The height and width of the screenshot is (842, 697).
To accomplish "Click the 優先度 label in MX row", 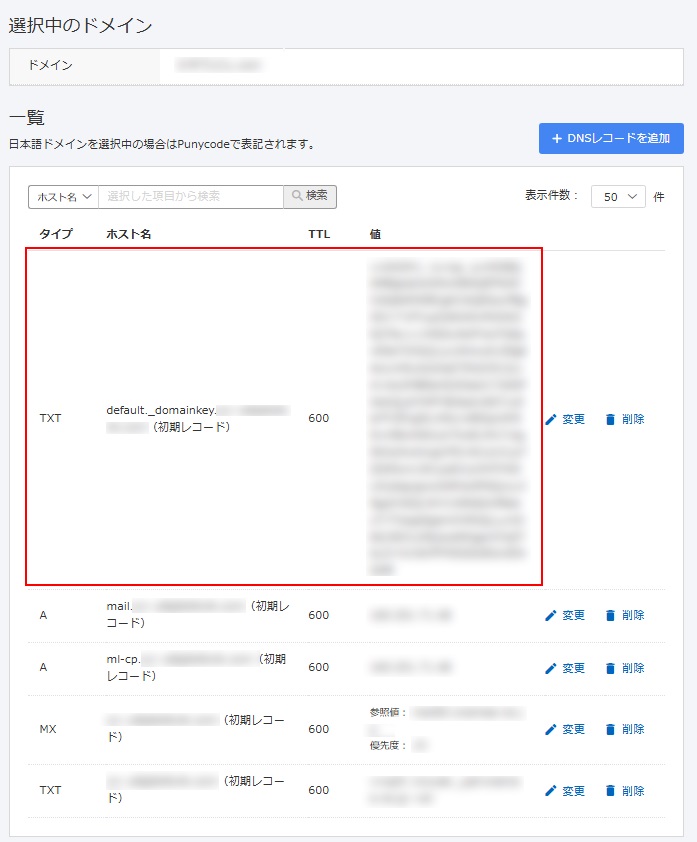I will [x=388, y=745].
